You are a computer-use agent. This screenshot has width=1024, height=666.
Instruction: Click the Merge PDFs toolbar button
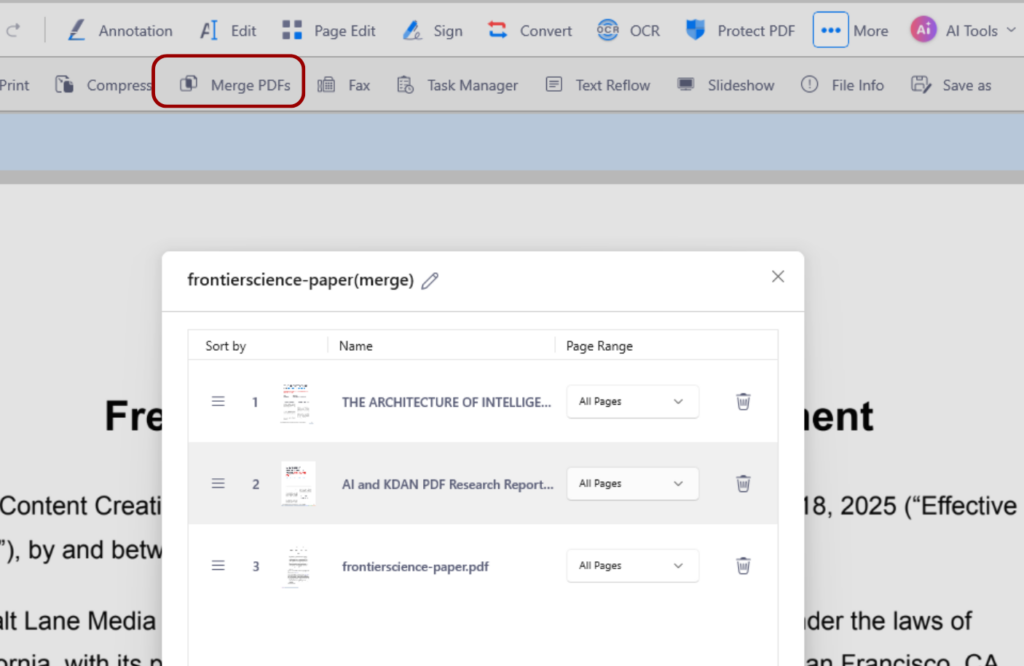point(235,85)
